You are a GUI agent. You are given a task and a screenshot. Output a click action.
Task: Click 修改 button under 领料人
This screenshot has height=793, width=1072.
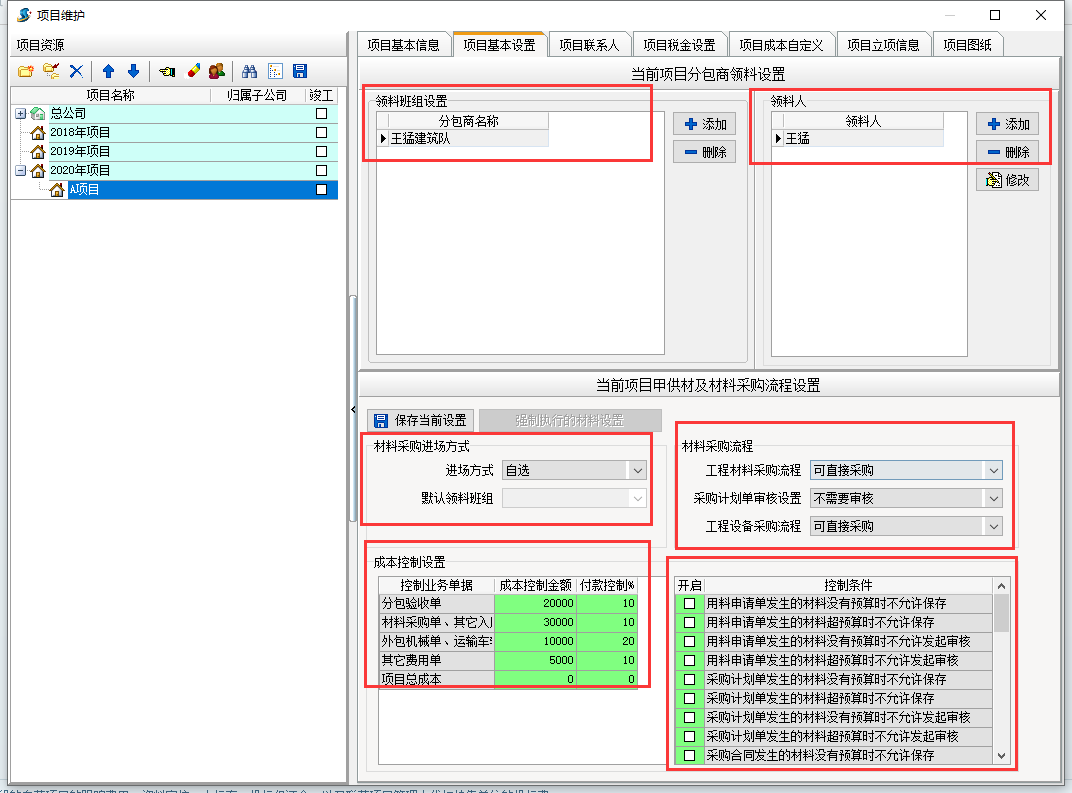[x=1007, y=180]
